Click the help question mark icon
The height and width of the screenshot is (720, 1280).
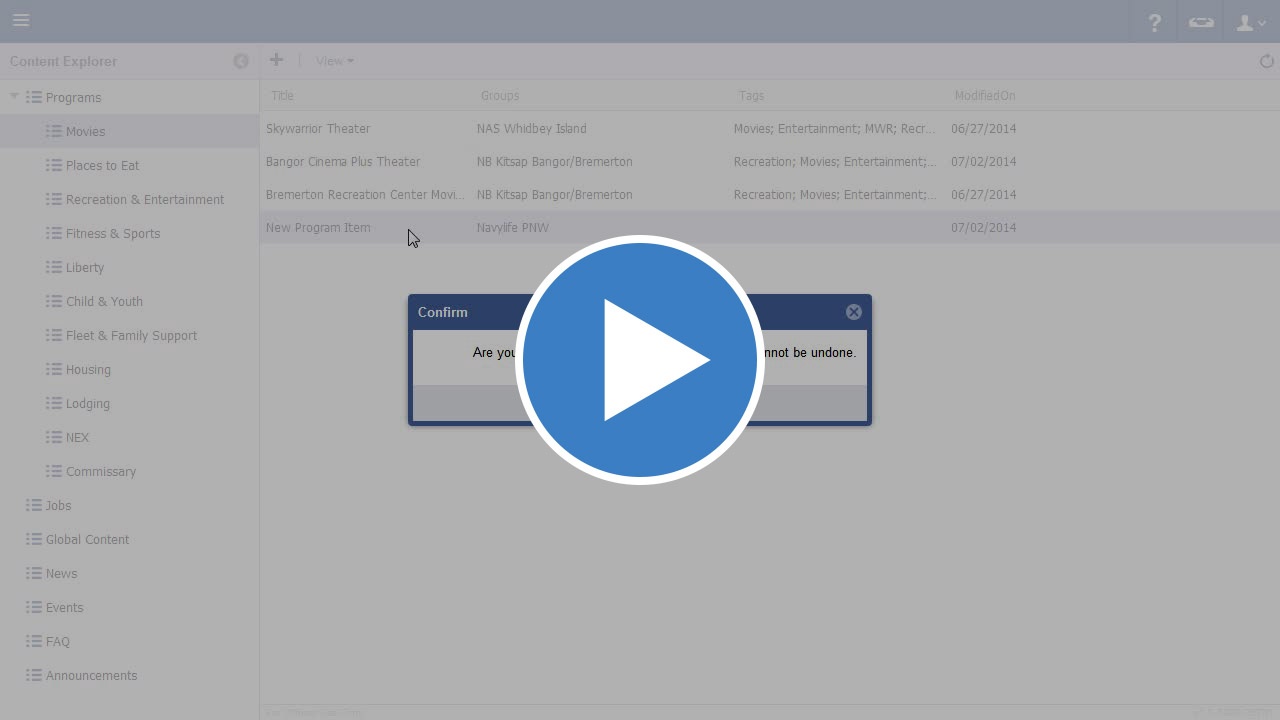click(x=1154, y=22)
